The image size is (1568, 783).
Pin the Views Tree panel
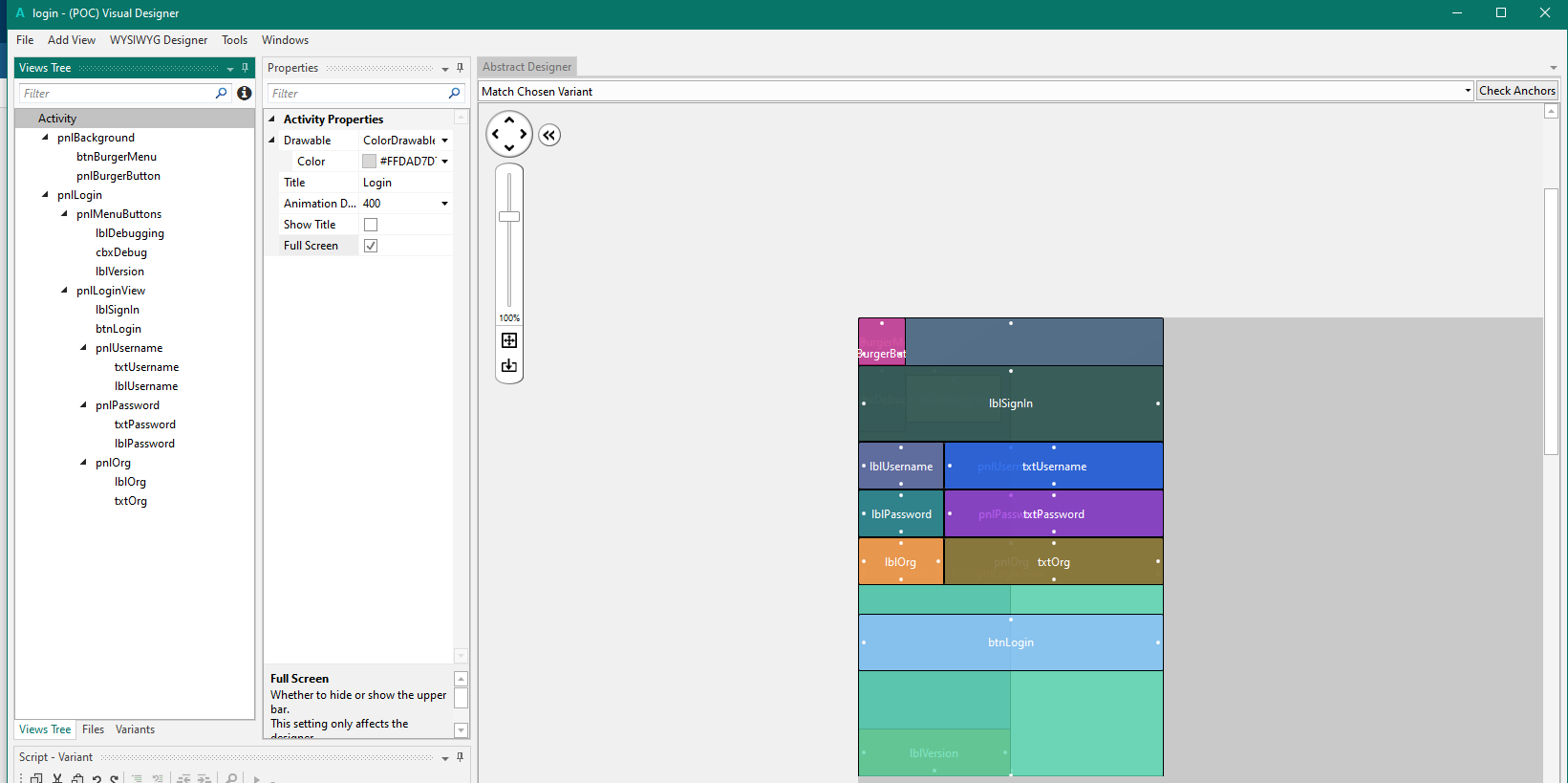coord(246,68)
